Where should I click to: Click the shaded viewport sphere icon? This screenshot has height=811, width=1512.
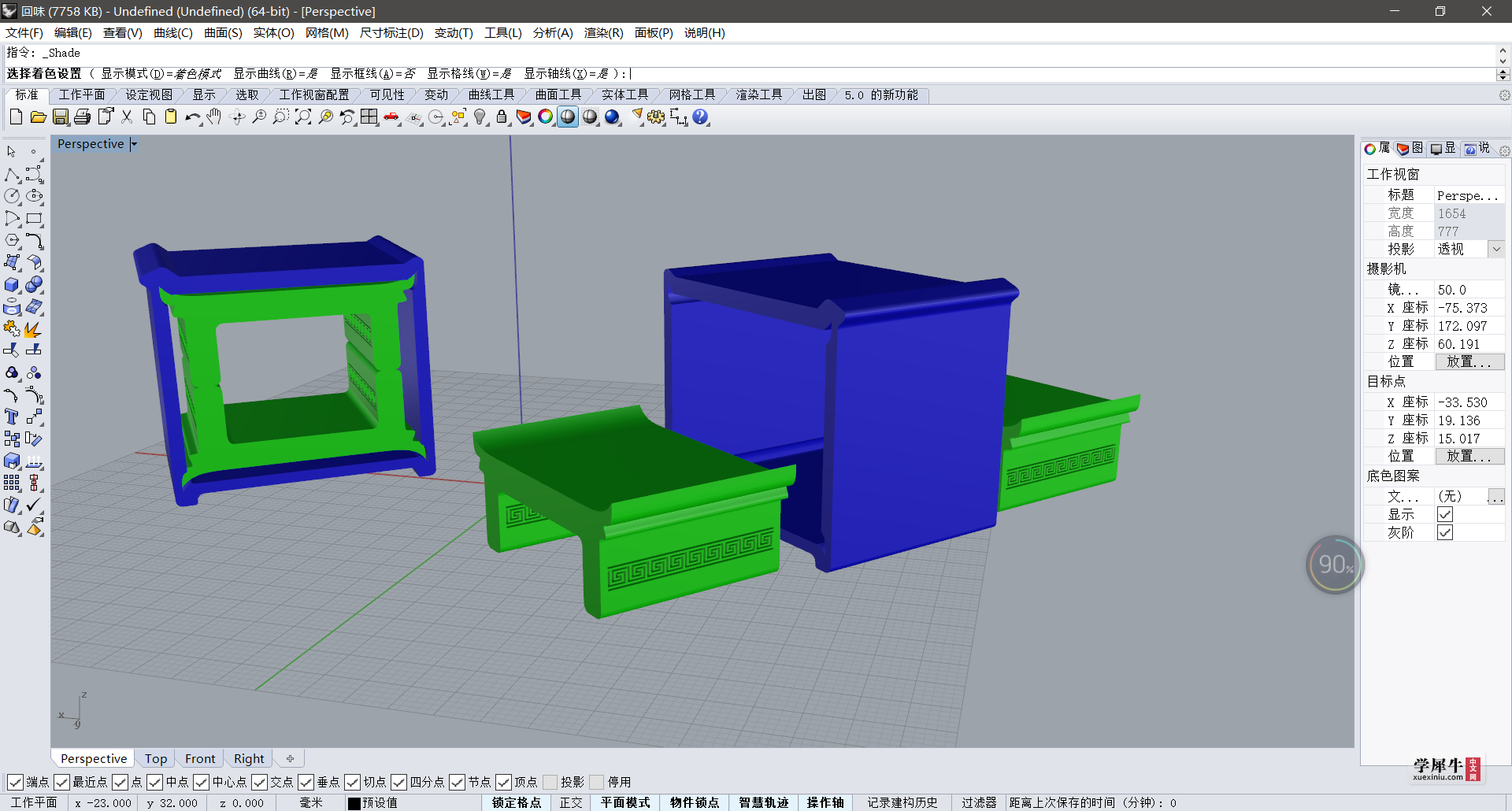(x=568, y=117)
